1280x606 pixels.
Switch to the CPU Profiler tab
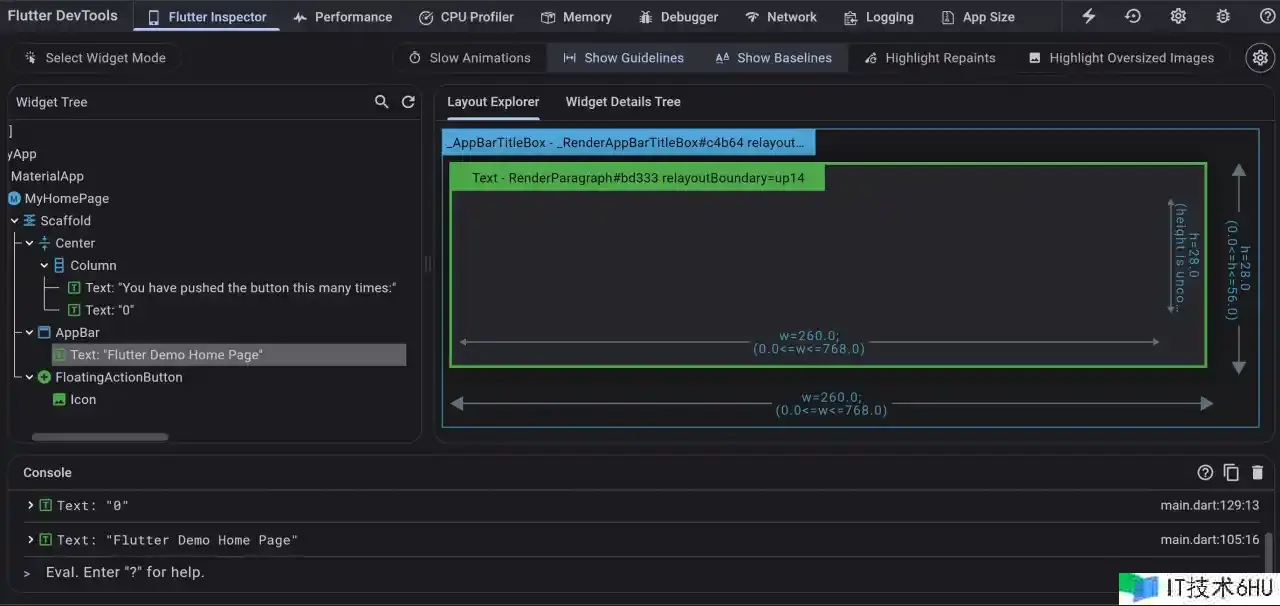(x=466, y=17)
